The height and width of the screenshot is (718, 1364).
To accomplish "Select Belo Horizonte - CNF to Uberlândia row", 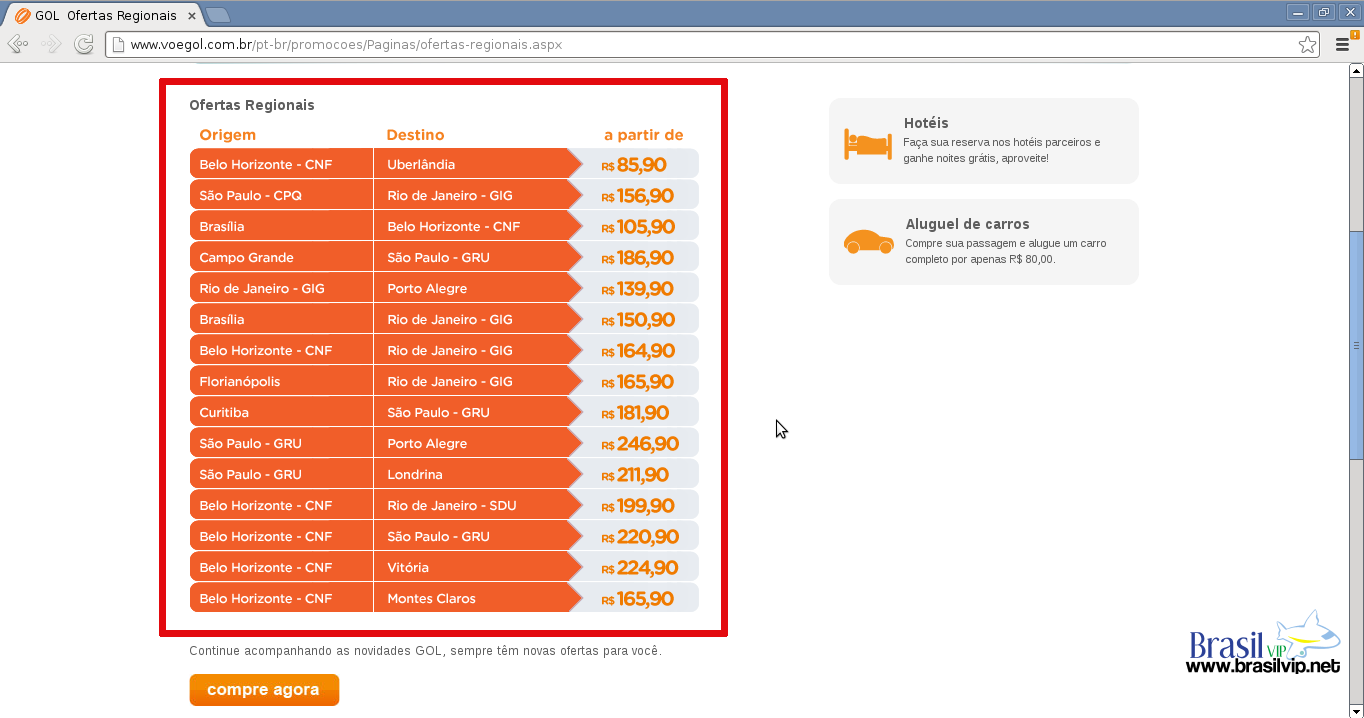I will pos(444,164).
